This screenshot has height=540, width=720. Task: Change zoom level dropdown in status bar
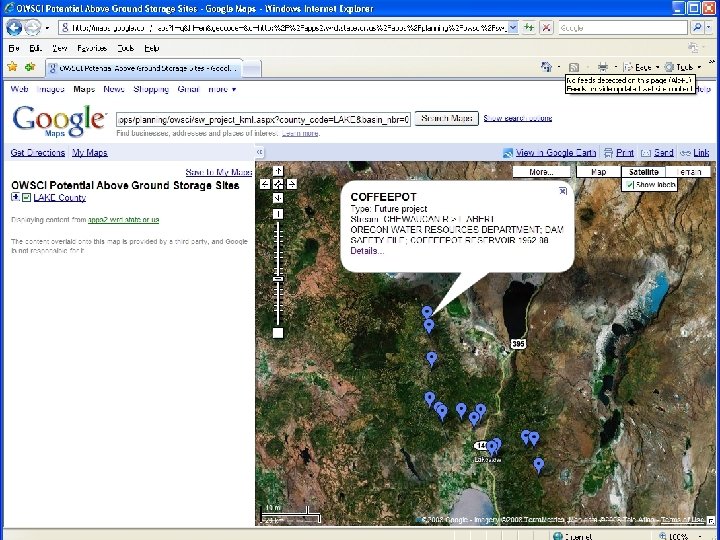pos(699,536)
